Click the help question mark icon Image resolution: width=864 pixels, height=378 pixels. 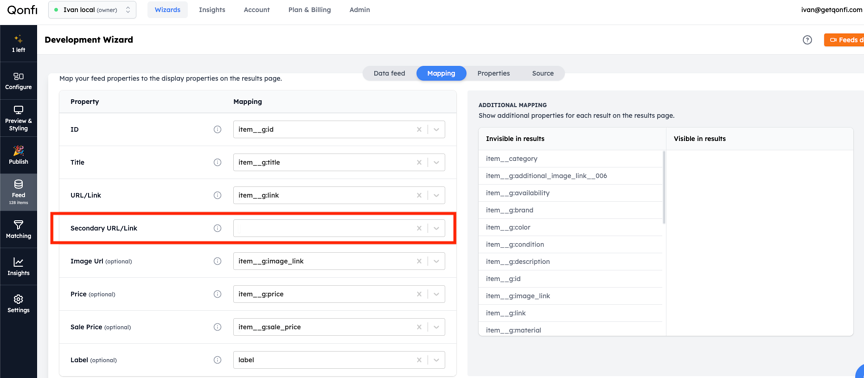click(807, 40)
